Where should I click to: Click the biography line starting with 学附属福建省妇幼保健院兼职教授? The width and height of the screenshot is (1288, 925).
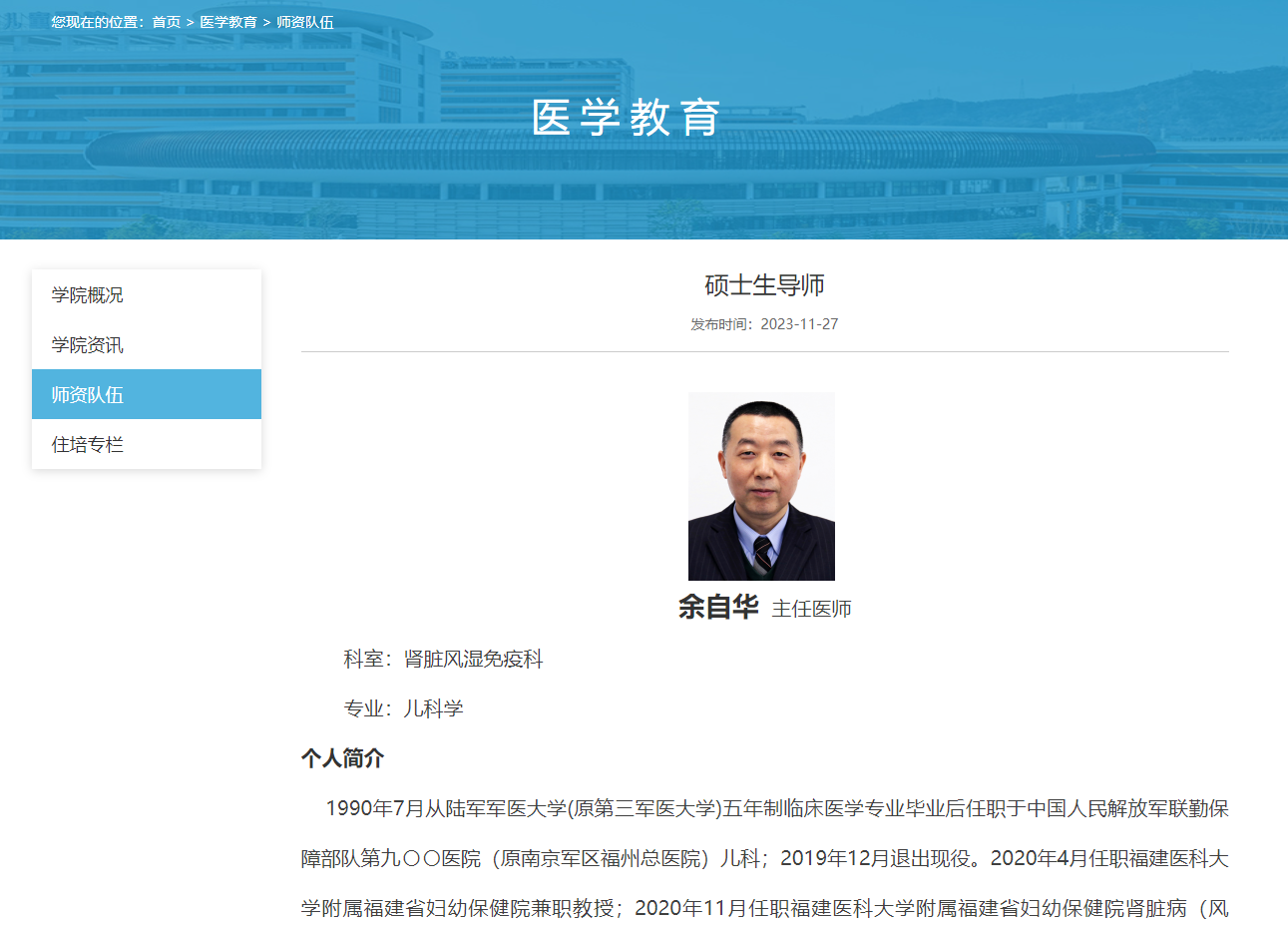[765, 908]
